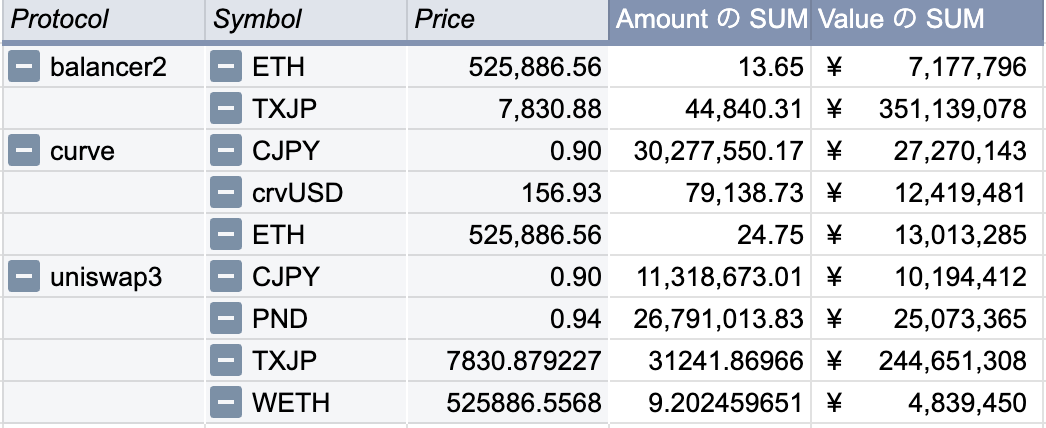1046x428 pixels.
Task: Click minus icon beside curve CJPY
Action: click(x=227, y=151)
